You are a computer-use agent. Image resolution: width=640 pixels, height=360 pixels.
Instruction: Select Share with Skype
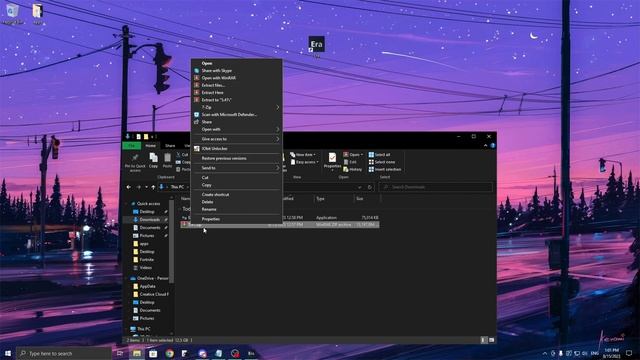tap(216, 71)
